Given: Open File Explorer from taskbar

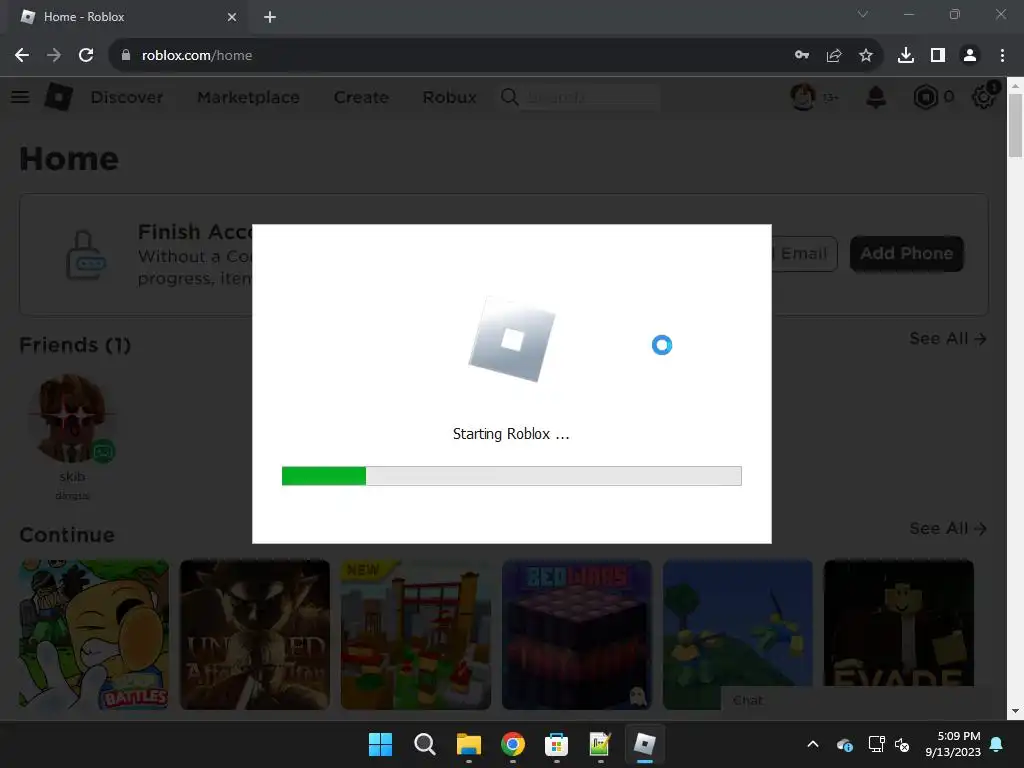Looking at the screenshot, I should pos(468,744).
